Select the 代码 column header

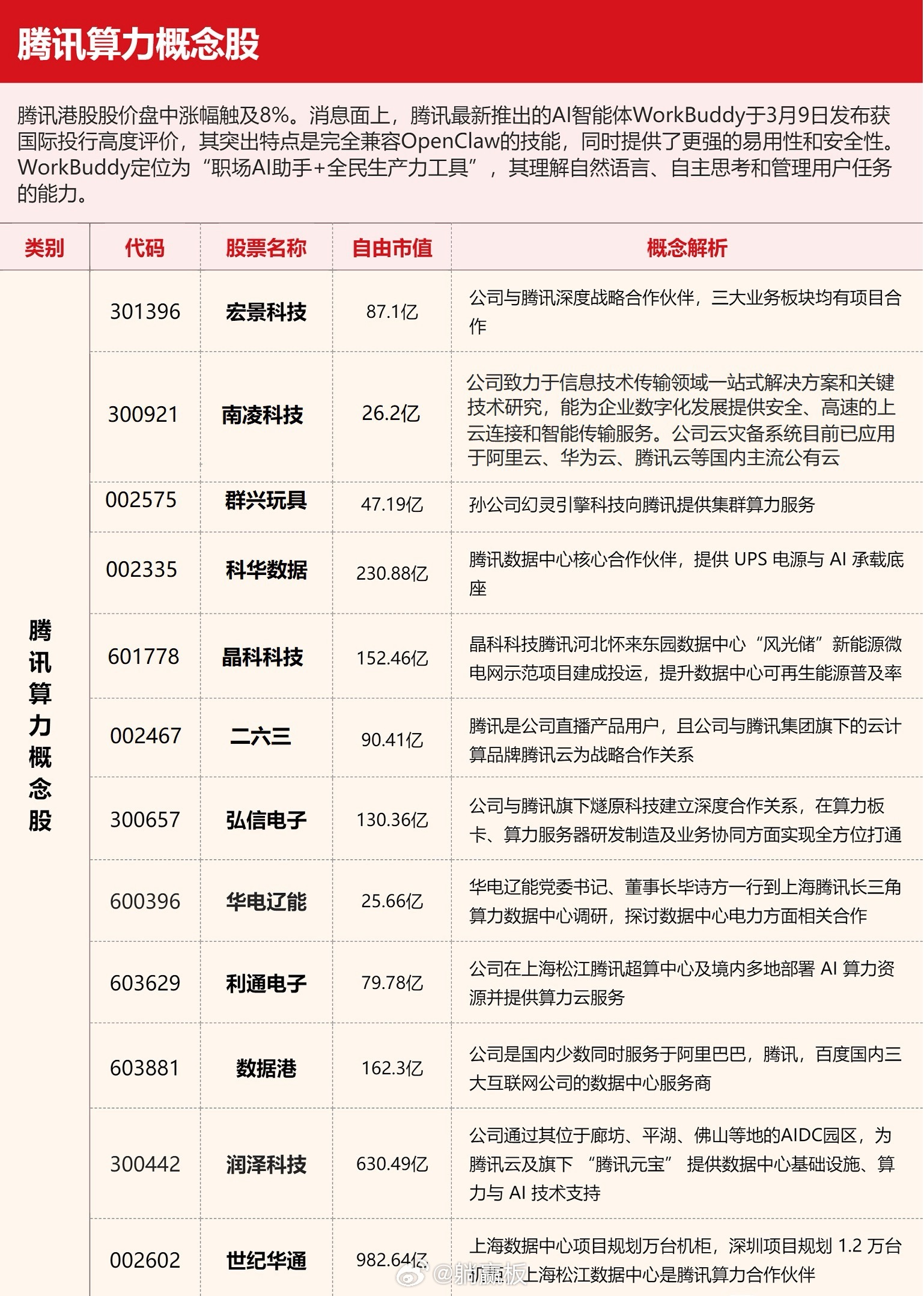pyautogui.click(x=144, y=248)
